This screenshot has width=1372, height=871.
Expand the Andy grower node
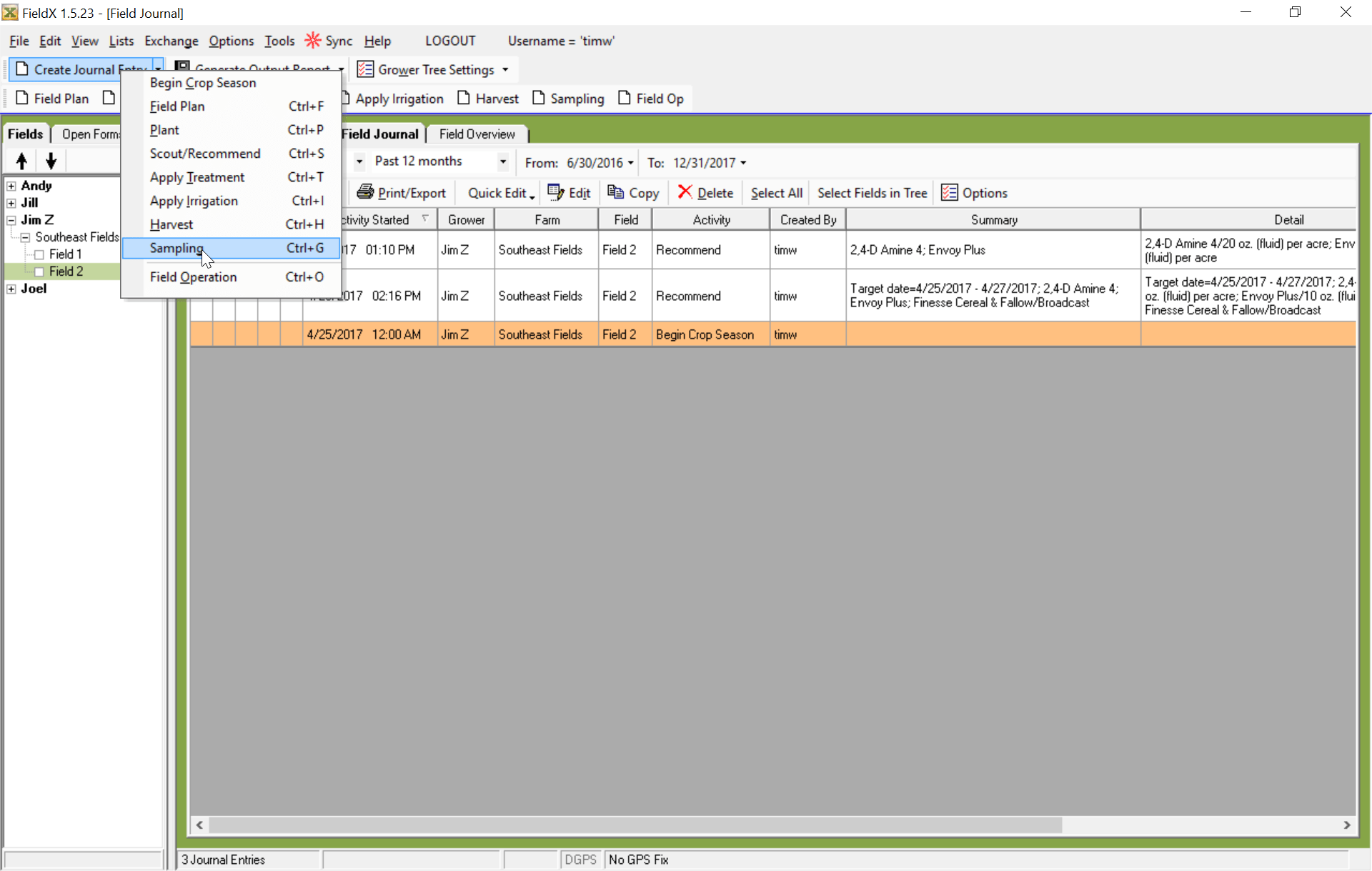(x=11, y=186)
